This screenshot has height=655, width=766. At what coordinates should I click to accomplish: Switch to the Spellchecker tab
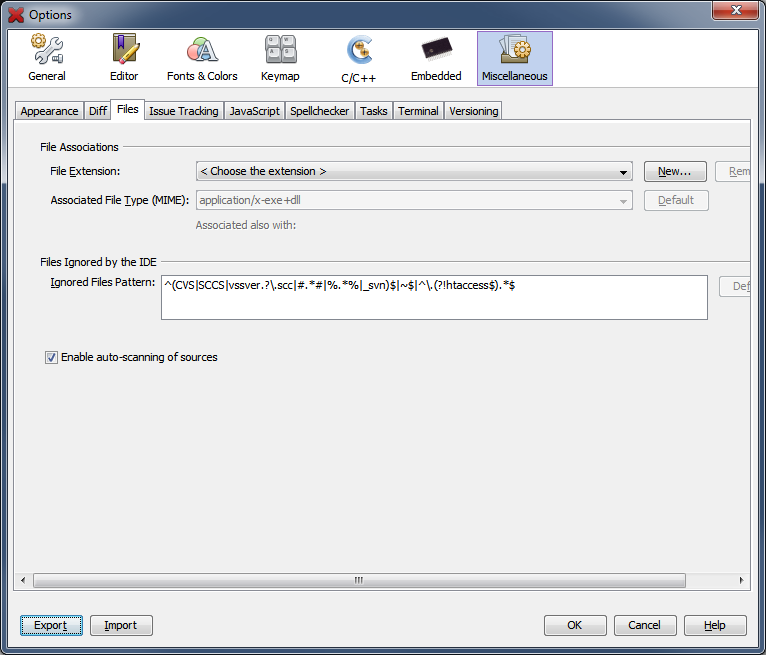coord(319,111)
